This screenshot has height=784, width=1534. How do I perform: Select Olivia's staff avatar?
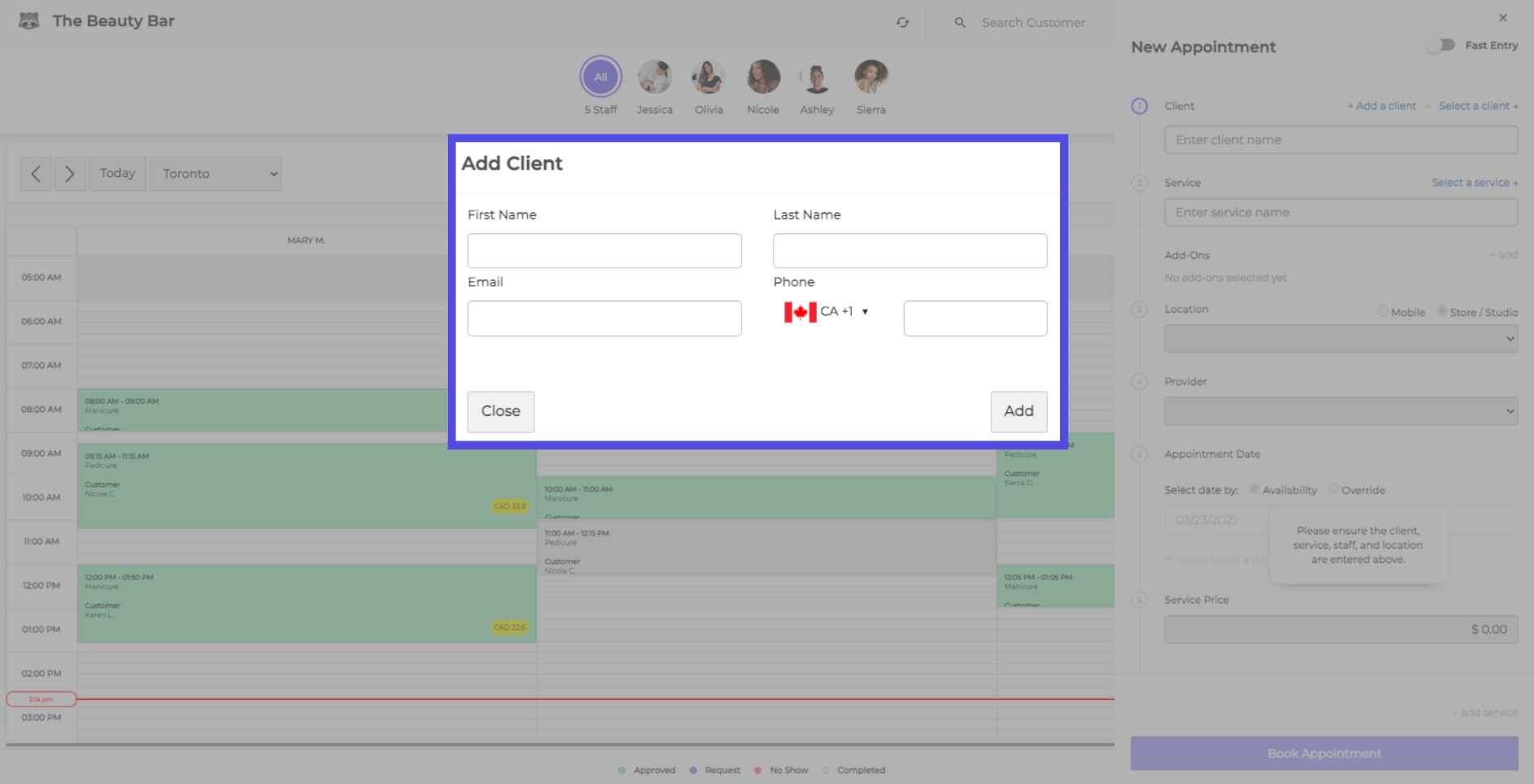click(x=708, y=78)
